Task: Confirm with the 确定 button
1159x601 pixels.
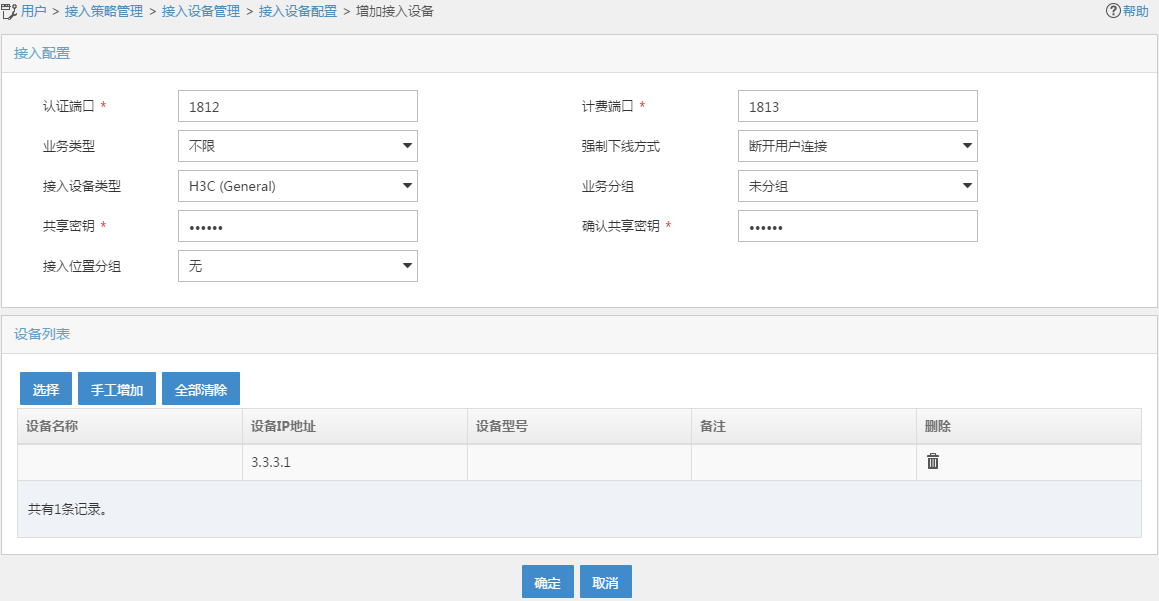Action: point(547,583)
